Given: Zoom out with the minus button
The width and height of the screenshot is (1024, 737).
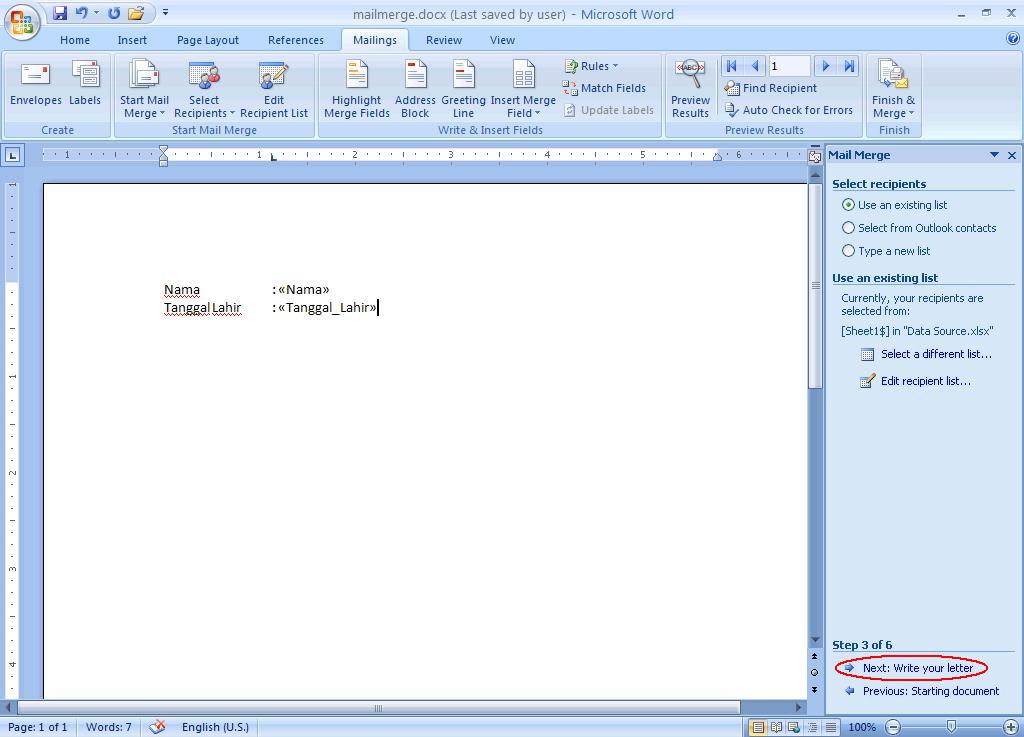Looking at the screenshot, I should pyautogui.click(x=893, y=727).
